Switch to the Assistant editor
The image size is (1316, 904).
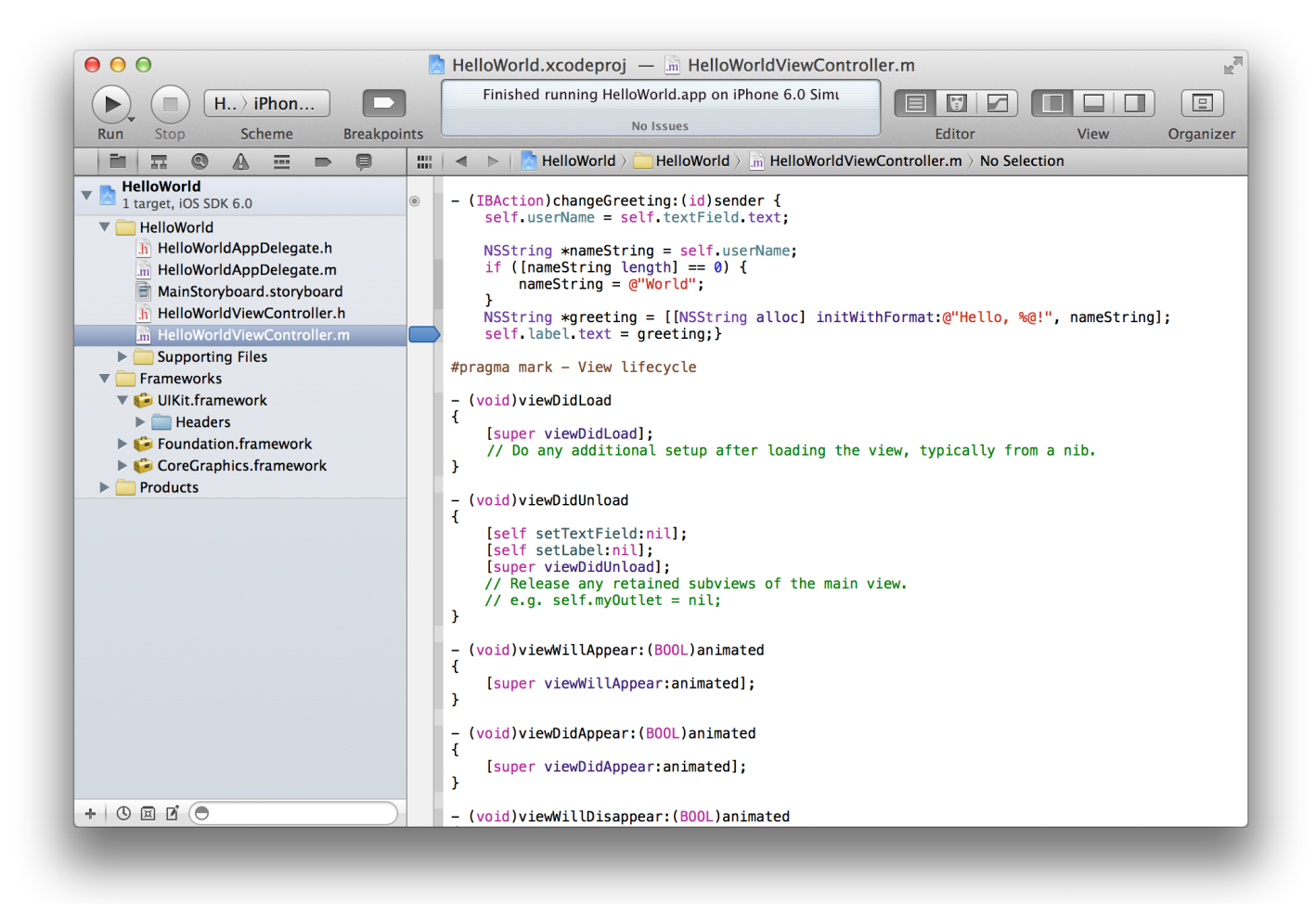[956, 103]
